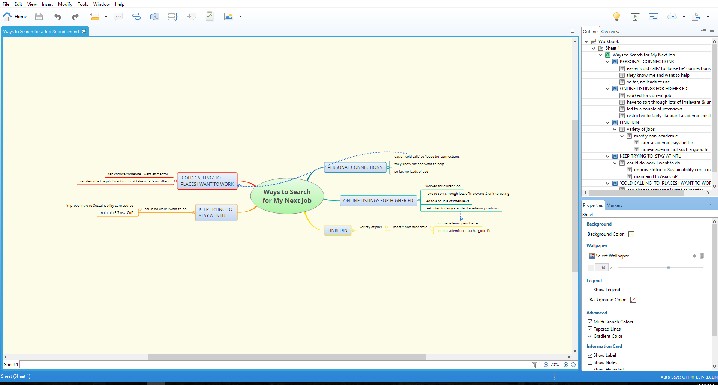The height and width of the screenshot is (385, 718).
Task: Toggle the Show Label checkbox
Action: pyautogui.click(x=590, y=355)
